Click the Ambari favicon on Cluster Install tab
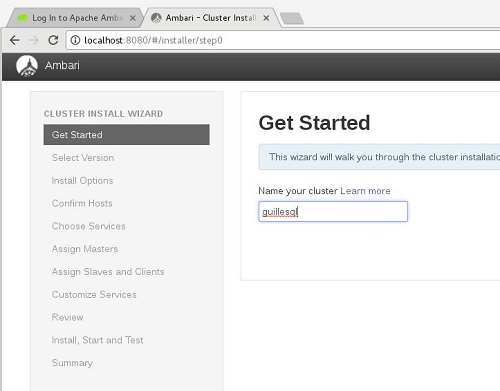The image size is (500, 391). tap(156, 18)
